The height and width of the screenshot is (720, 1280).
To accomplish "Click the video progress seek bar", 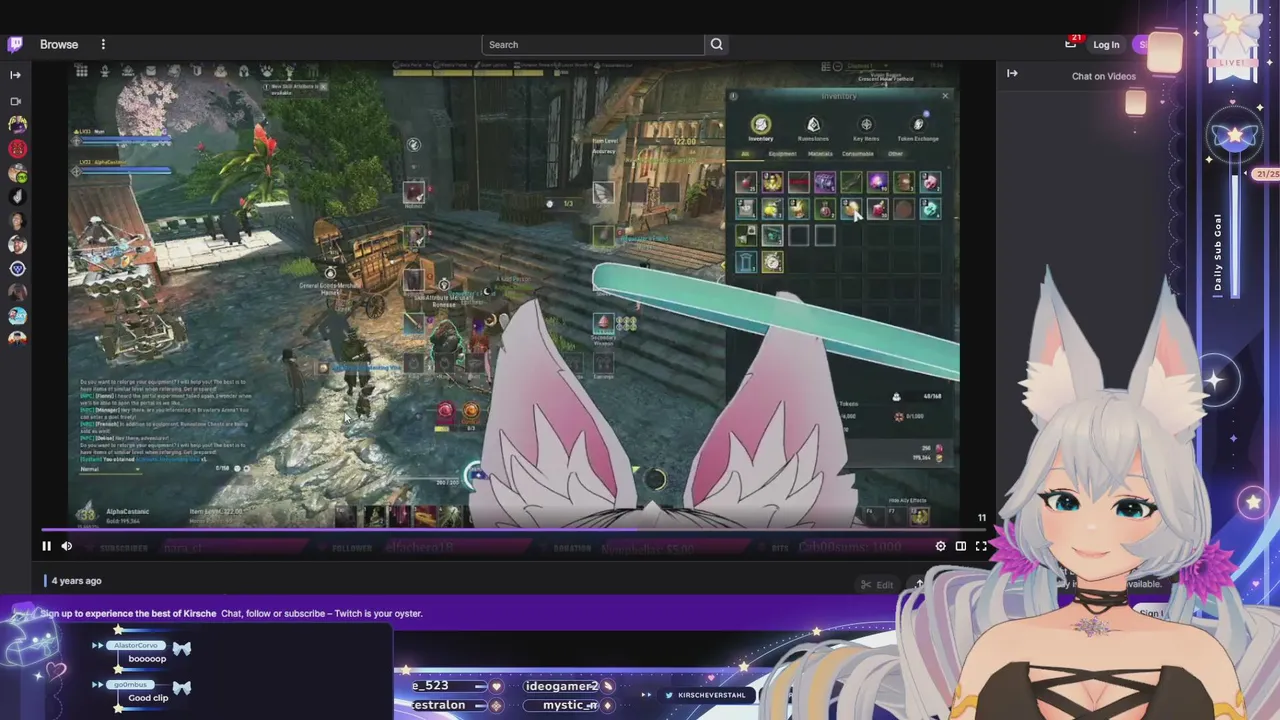I will click(x=514, y=530).
